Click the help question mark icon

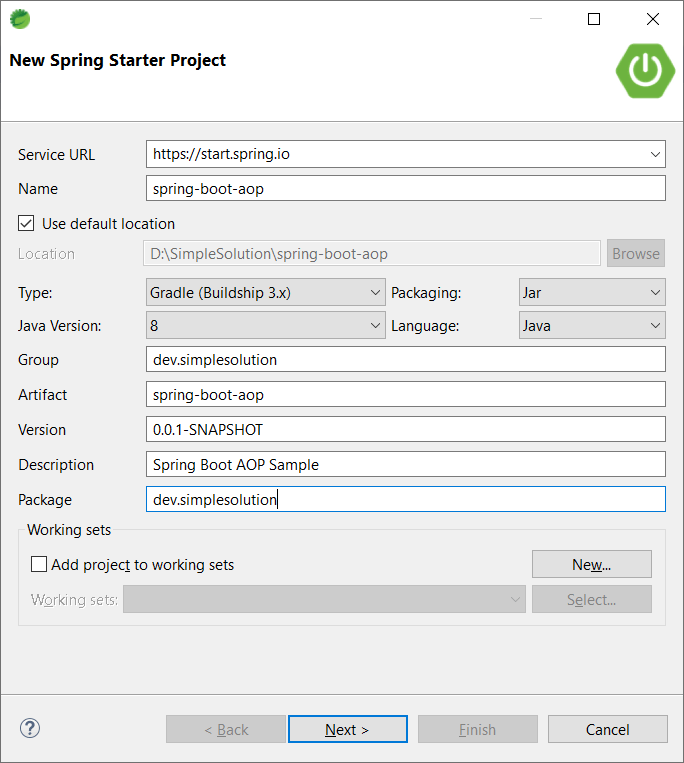[30, 728]
